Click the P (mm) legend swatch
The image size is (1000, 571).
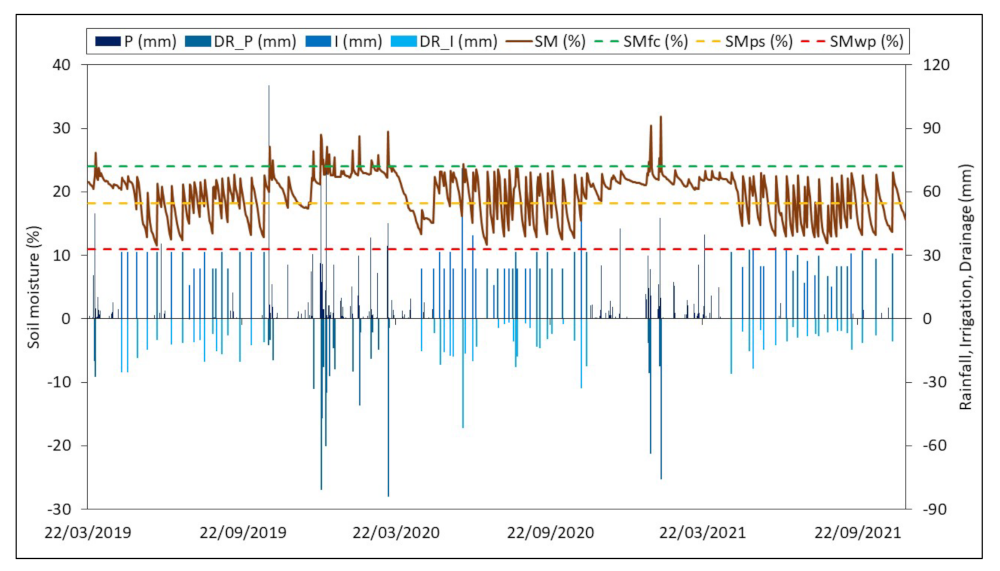coord(107,41)
